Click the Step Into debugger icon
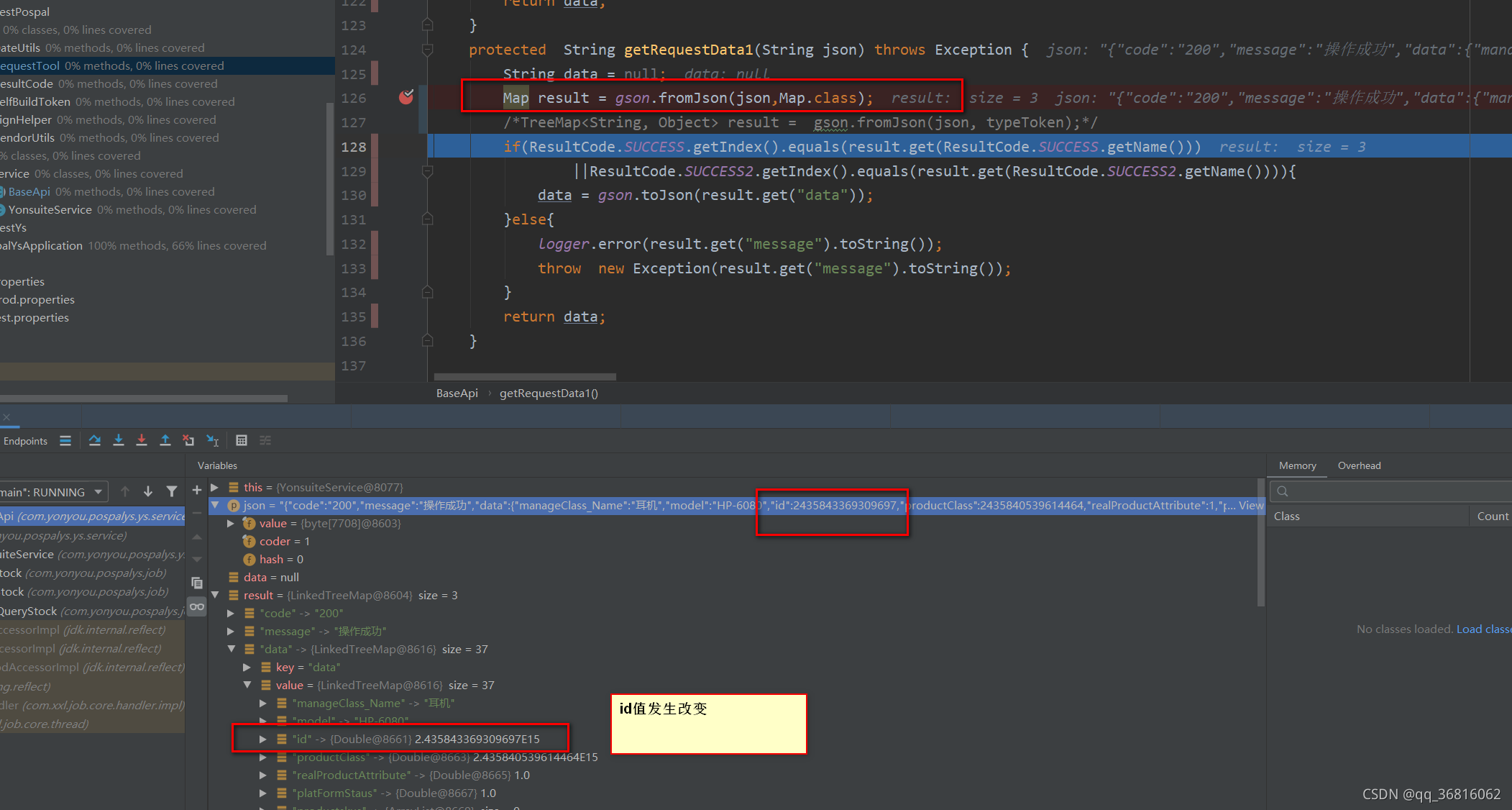The width and height of the screenshot is (1512, 810). pos(119,440)
